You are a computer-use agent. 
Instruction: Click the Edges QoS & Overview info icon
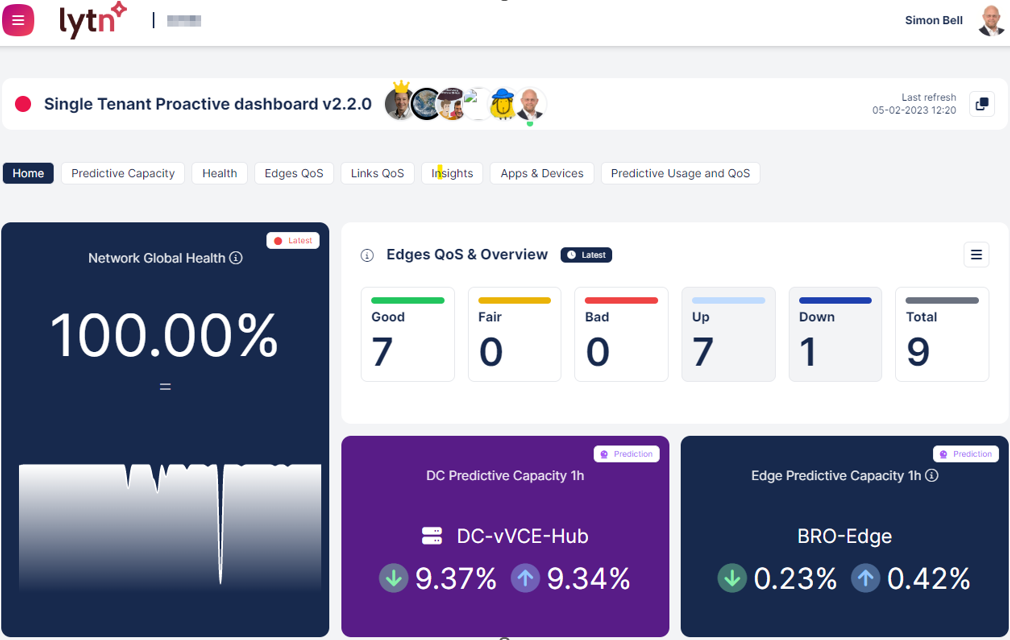tap(367, 255)
